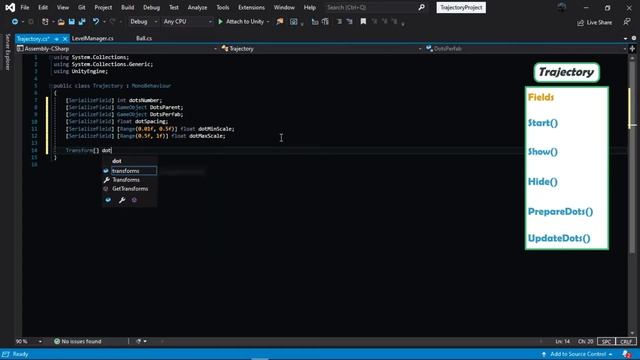Open the open-documents list dropdown arrow
Screen dimensions: 640x360
click(625, 38)
